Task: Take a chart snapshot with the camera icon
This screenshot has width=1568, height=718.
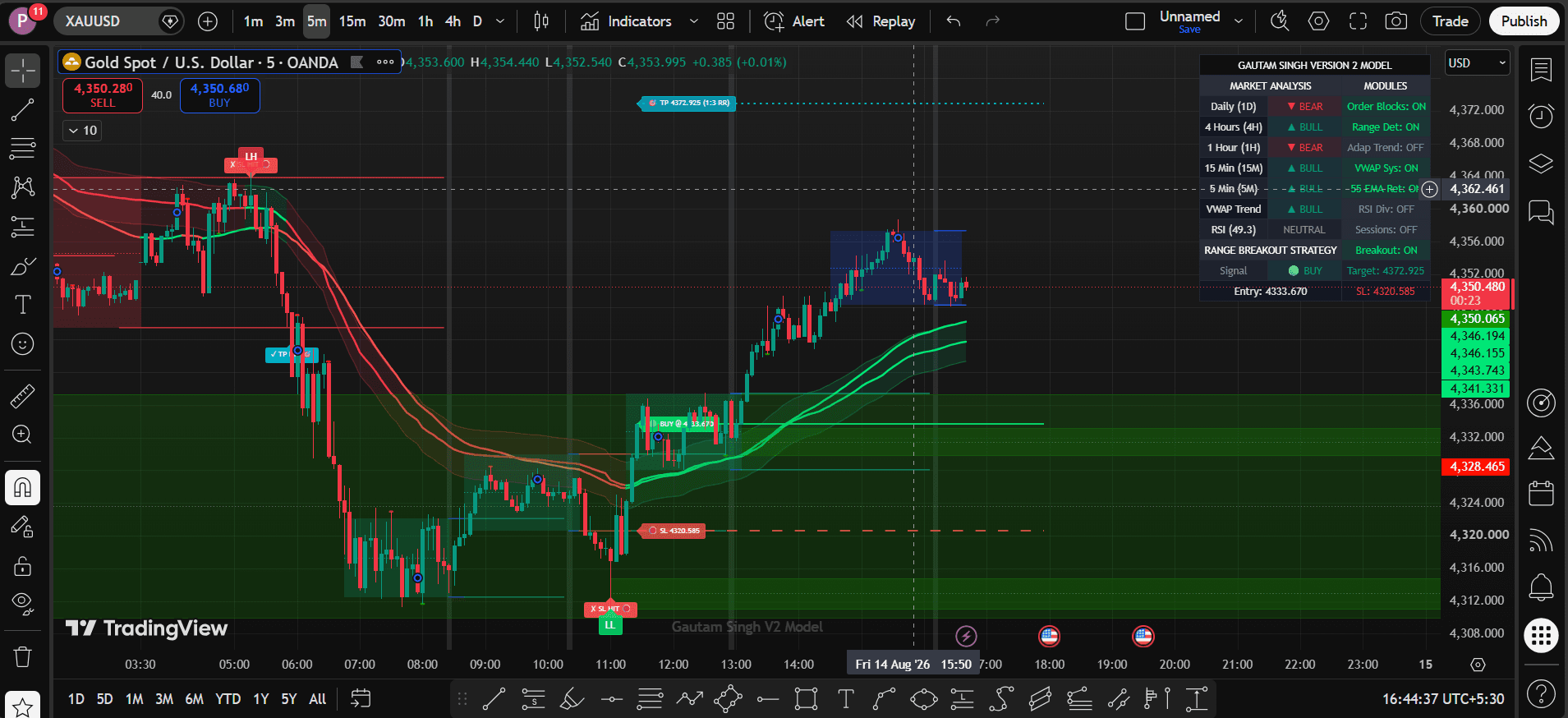Action: tap(1396, 21)
